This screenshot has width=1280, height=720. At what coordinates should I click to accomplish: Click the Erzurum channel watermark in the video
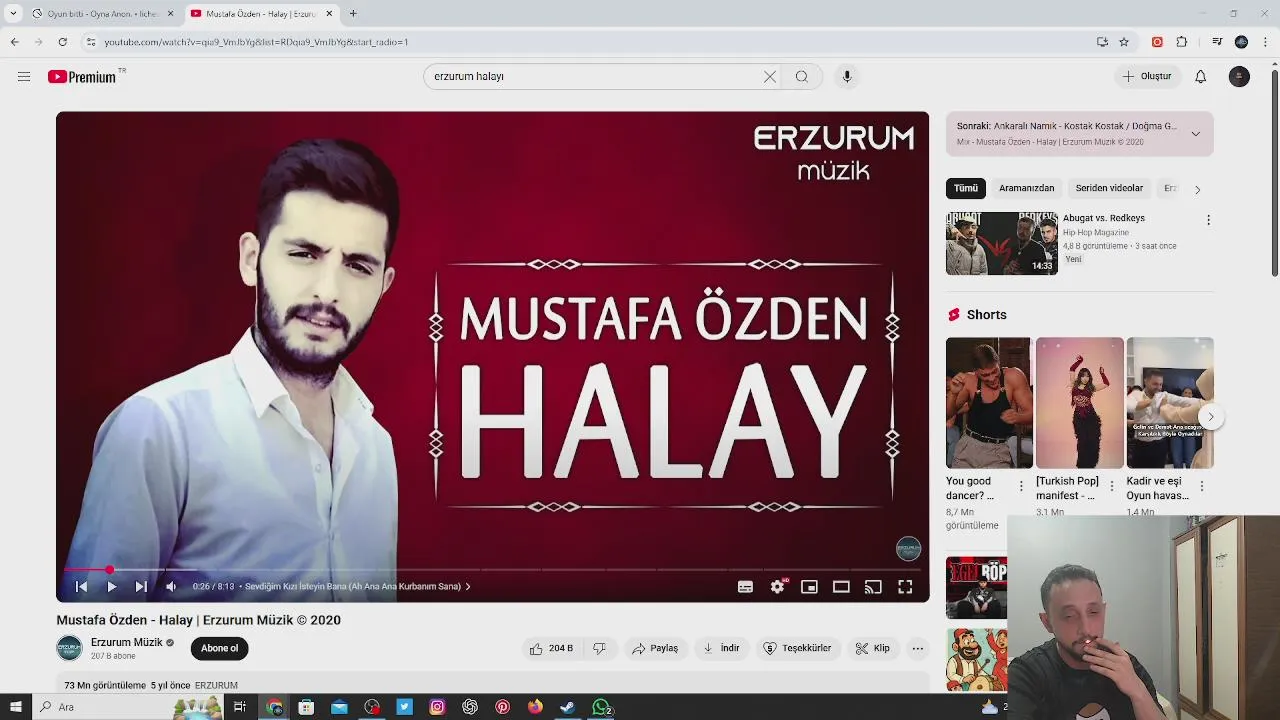[x=908, y=548]
